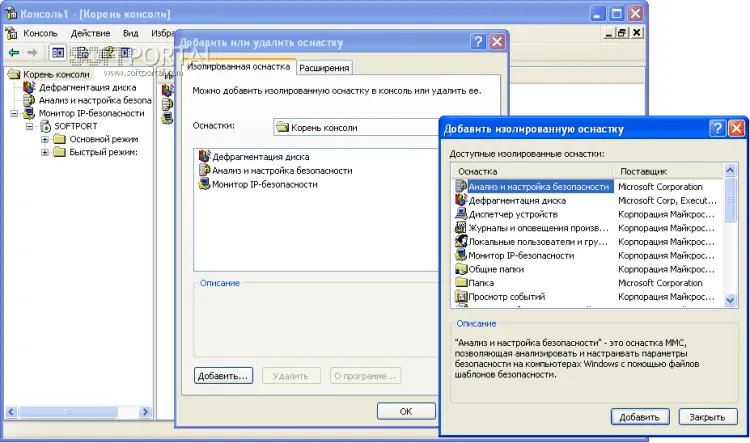This screenshot has height=443, width=750.
Task: Open the partly hidden Избранное menu
Action: coord(163,33)
